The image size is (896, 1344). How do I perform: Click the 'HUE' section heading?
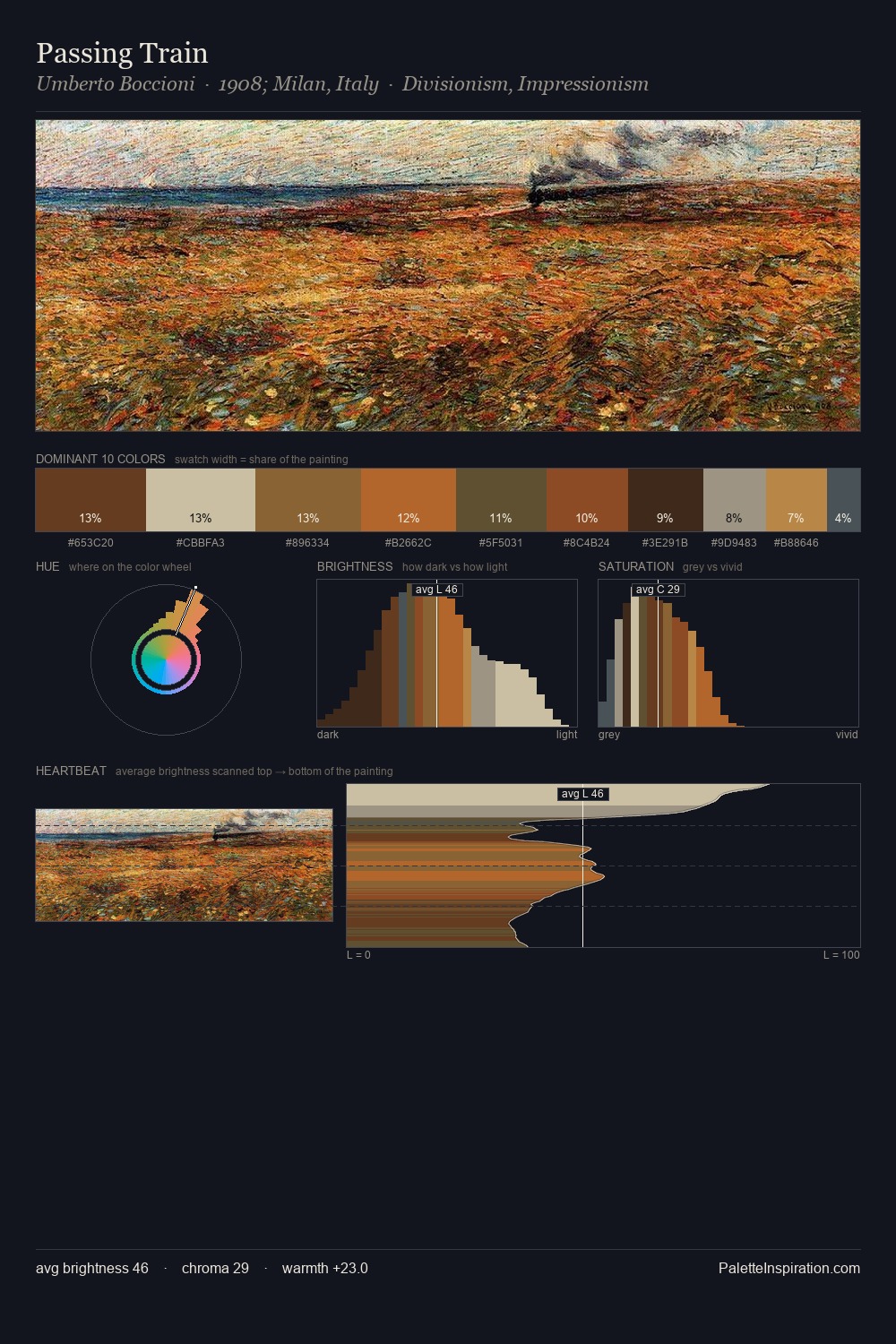[x=47, y=566]
